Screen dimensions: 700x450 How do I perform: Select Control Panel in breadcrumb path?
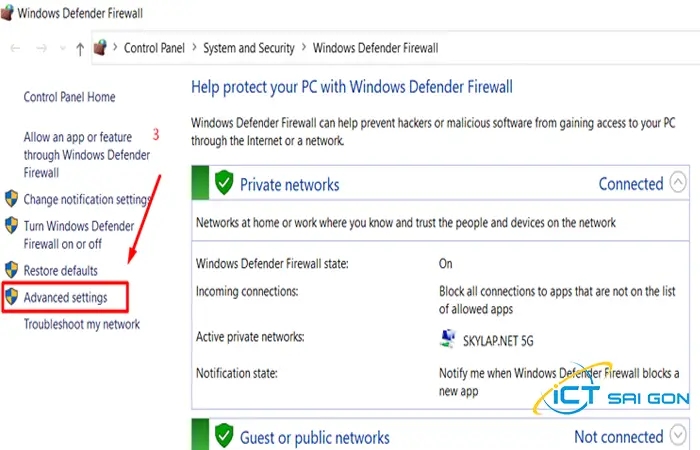coord(153,48)
